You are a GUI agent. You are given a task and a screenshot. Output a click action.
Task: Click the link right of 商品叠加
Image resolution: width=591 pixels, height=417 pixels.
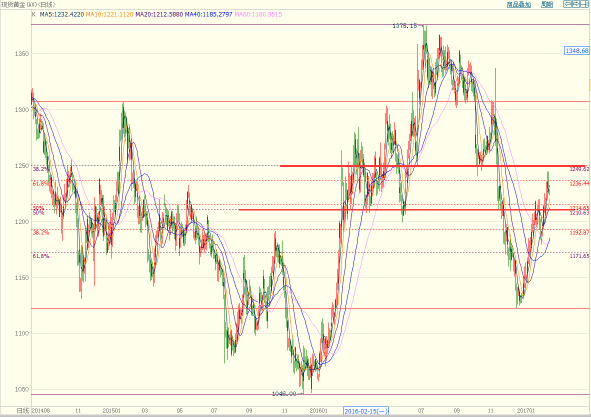click(547, 4)
